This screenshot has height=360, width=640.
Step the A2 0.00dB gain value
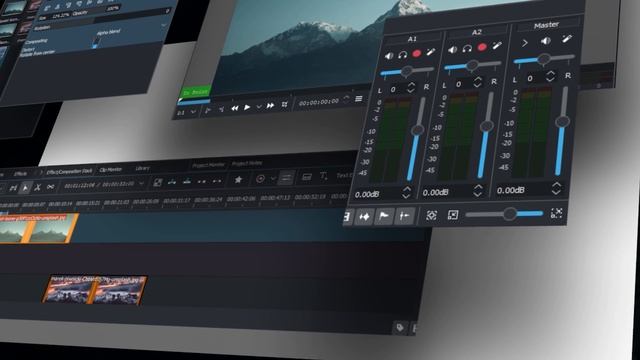coord(478,190)
